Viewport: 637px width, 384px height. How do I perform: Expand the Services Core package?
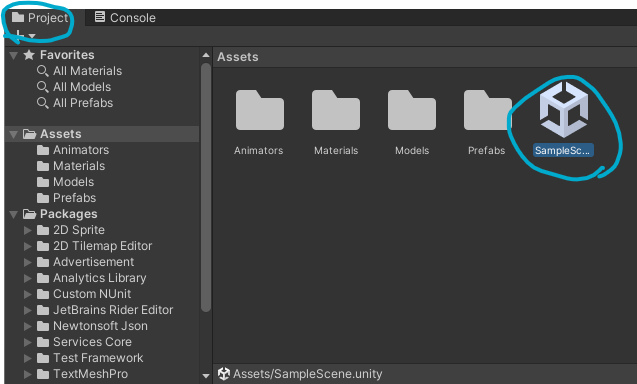(x=28, y=342)
